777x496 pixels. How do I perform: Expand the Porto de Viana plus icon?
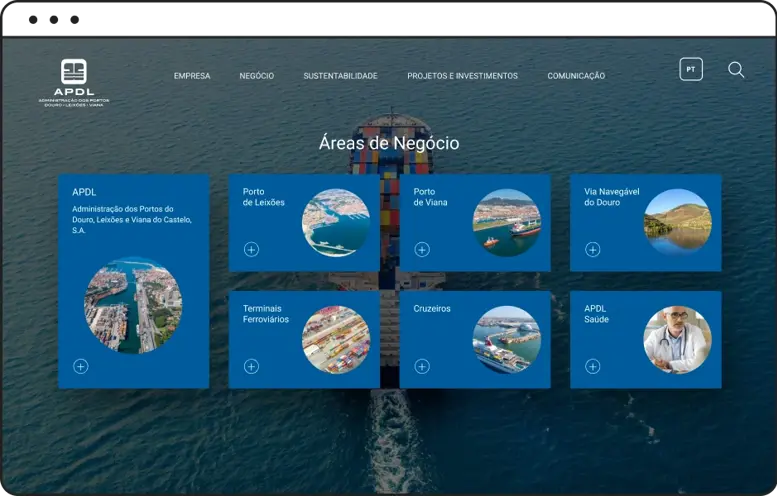(422, 250)
